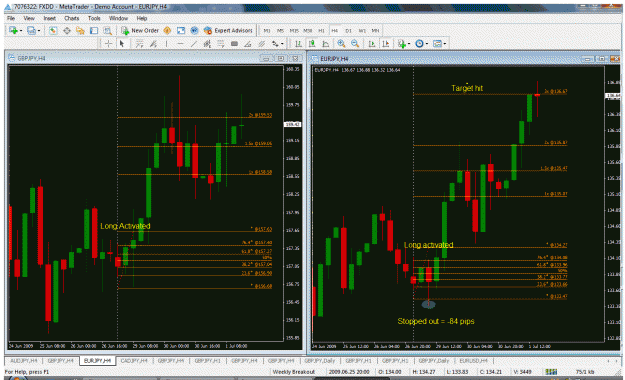The image size is (625, 380).
Task: Switch to the CADJPY,H4 chart tab
Action: [x=134, y=361]
